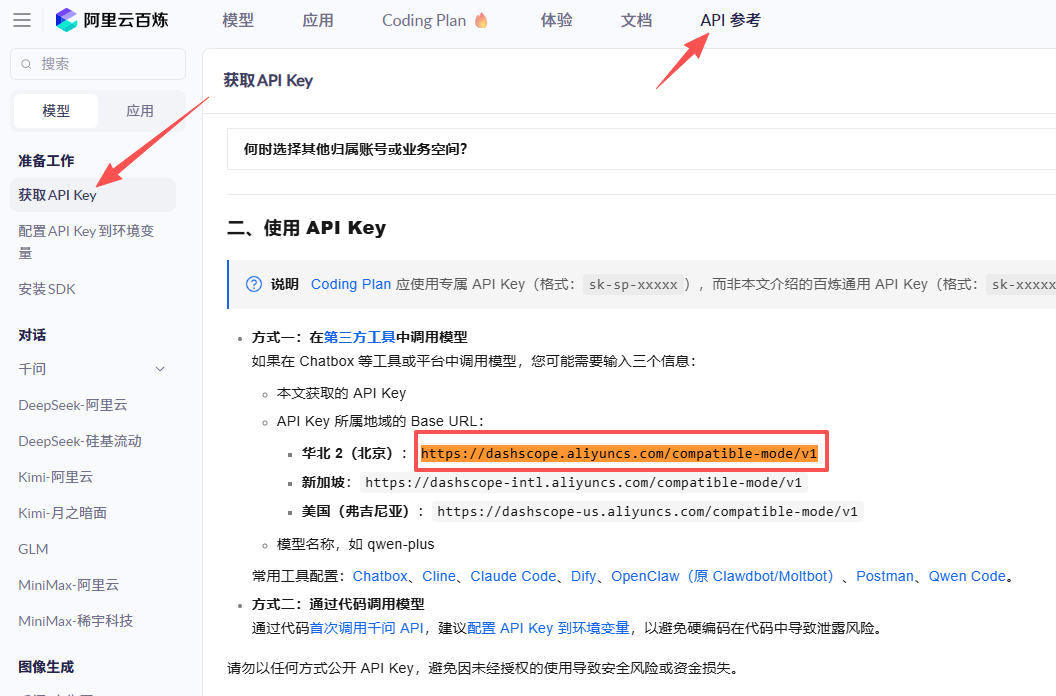Open the 应用 top navigation item

(318, 20)
